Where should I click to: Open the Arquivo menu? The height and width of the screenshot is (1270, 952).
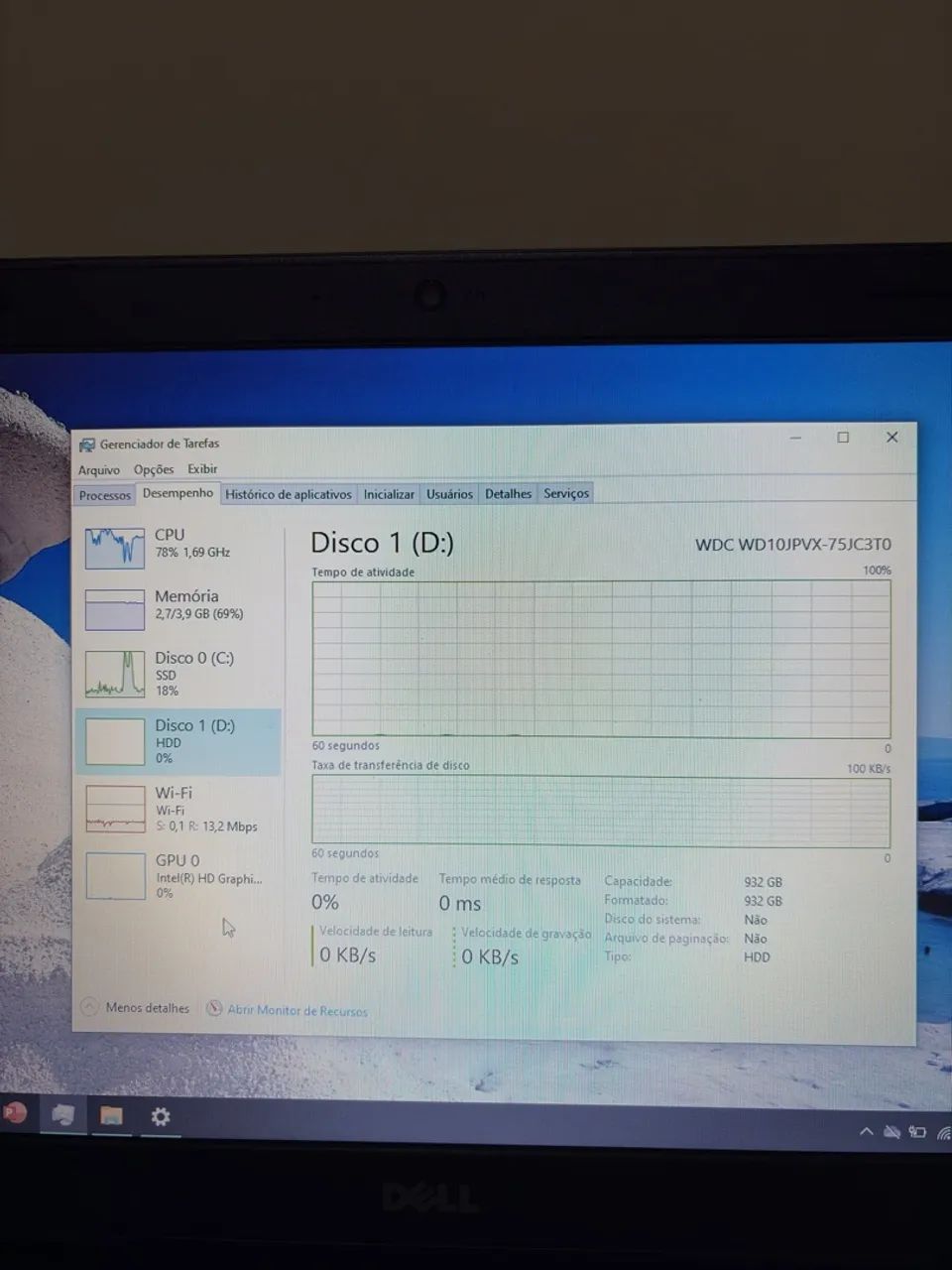[x=98, y=468]
